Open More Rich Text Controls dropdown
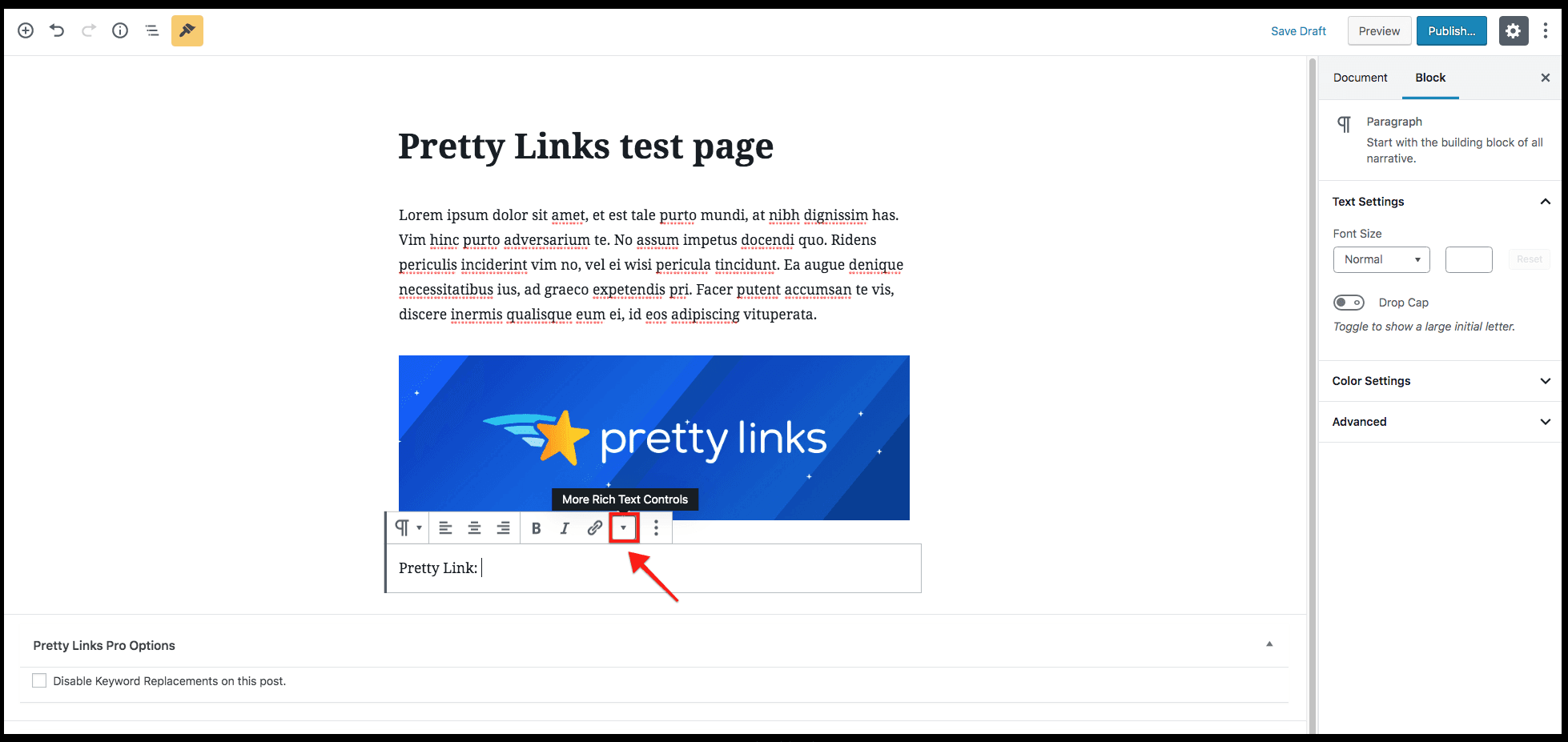Viewport: 1568px width, 742px height. point(624,528)
